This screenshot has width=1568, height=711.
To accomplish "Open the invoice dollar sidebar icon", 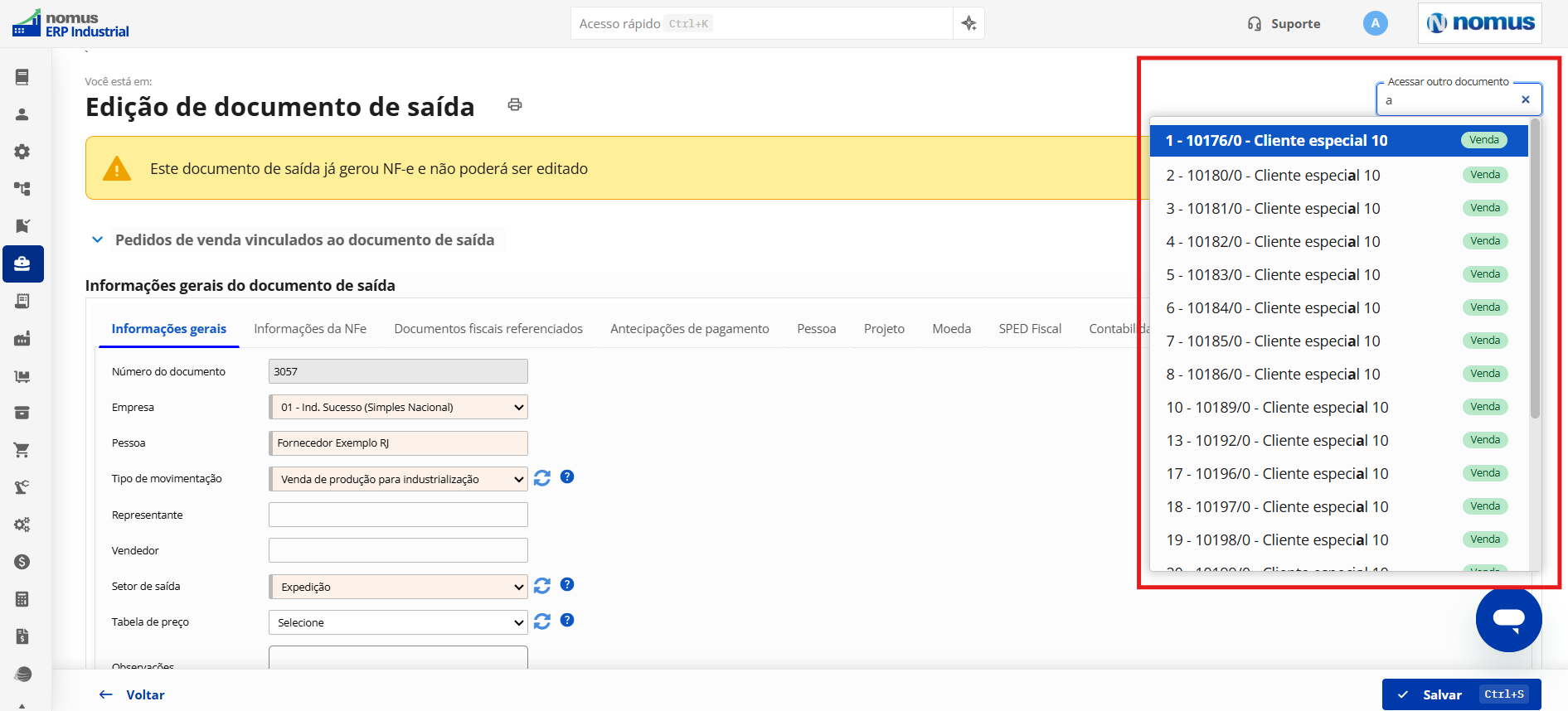I will point(22,636).
